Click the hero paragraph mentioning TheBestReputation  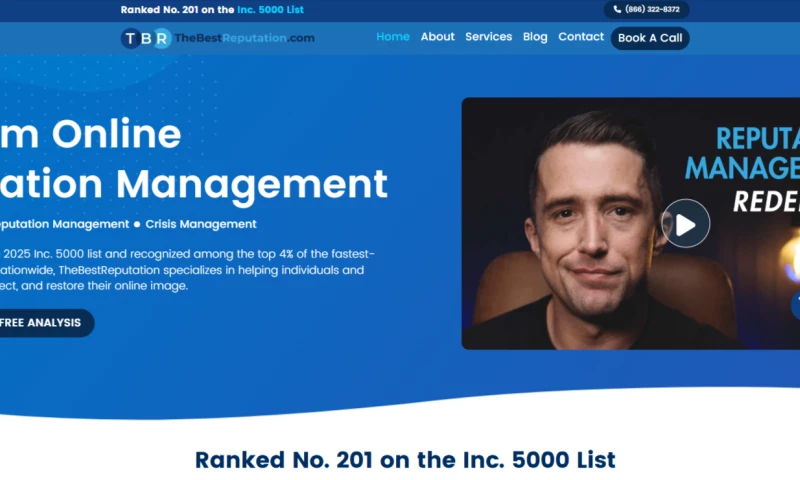(185, 270)
